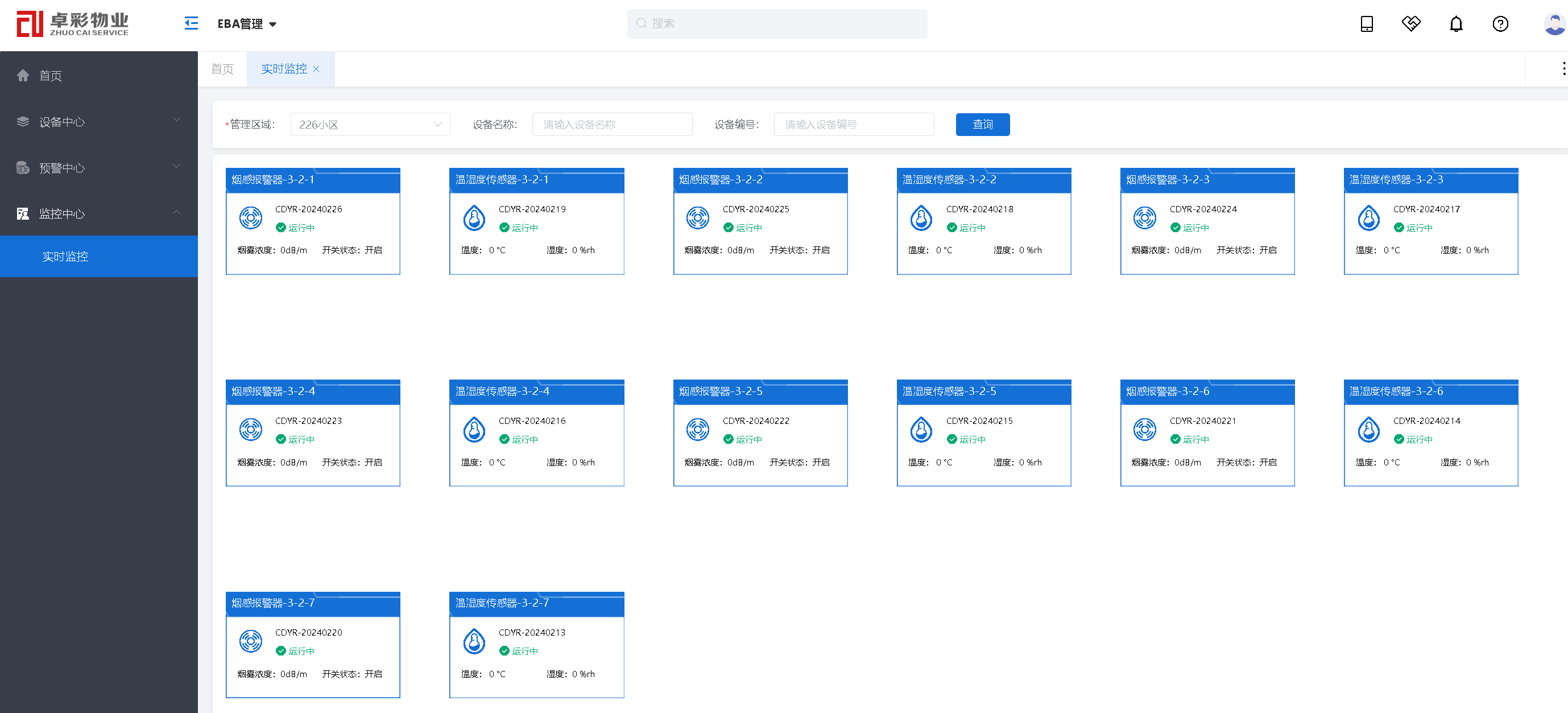Click the 烟感报警器-3-2-6 card header
The width and height of the screenshot is (1568, 713).
(1207, 392)
